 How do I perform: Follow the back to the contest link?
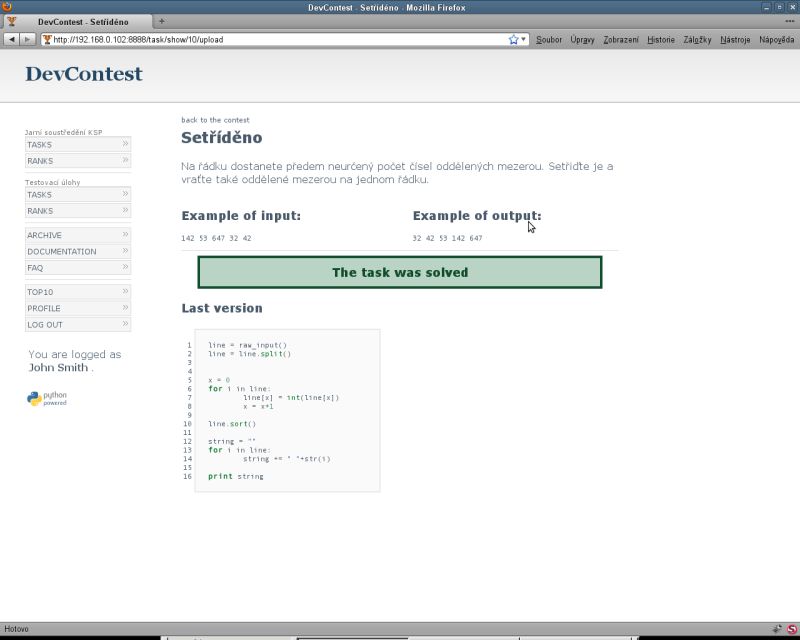coord(215,120)
